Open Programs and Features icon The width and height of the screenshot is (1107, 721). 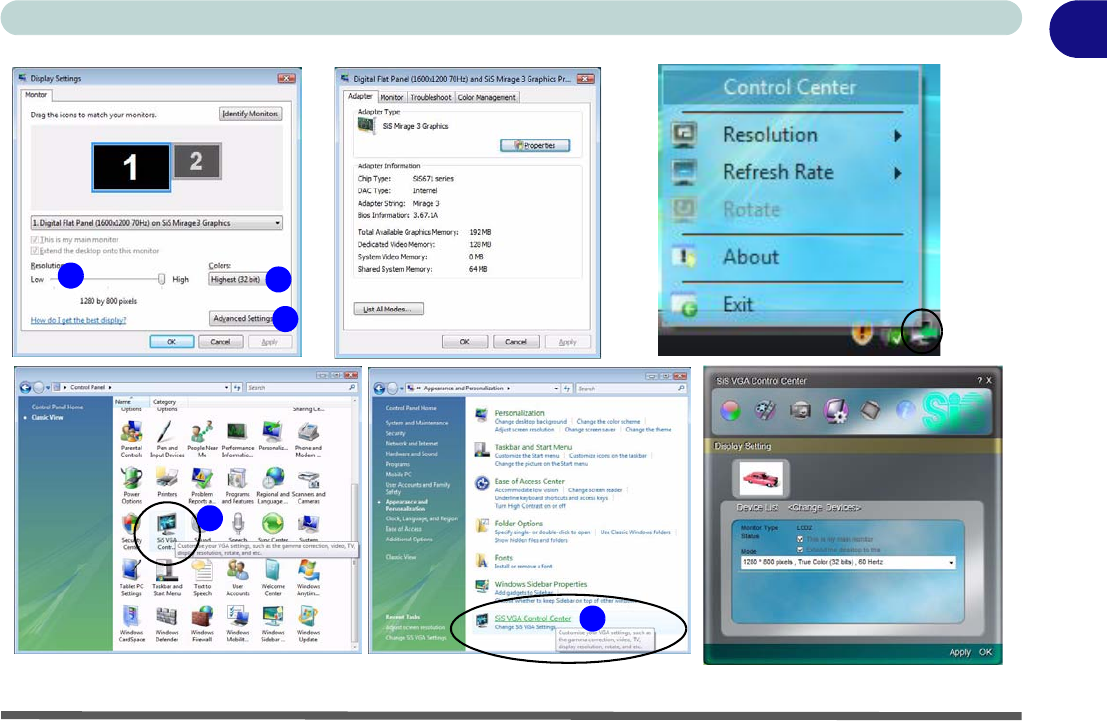click(x=237, y=485)
